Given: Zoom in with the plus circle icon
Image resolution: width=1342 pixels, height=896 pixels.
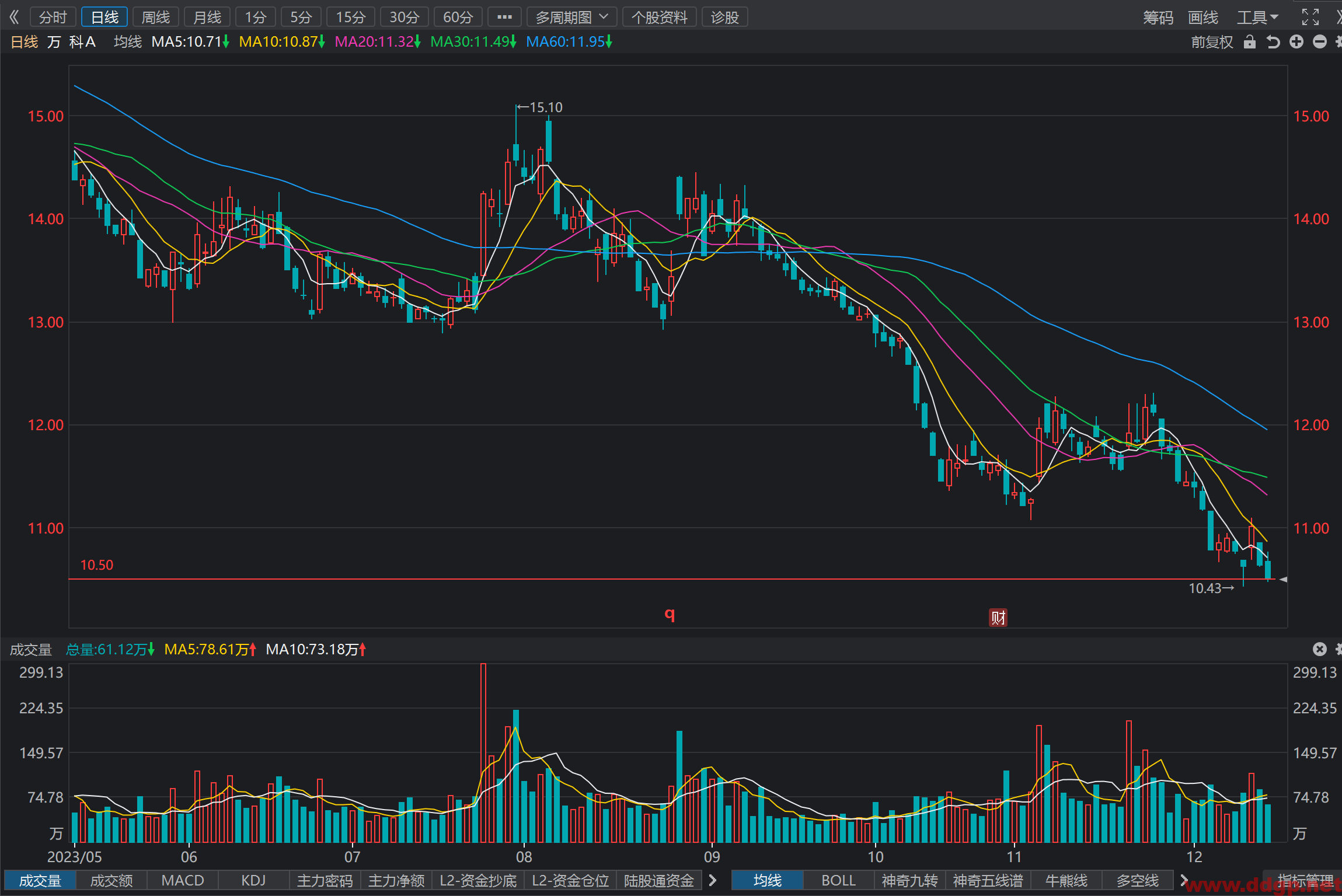Looking at the screenshot, I should coord(1296,42).
